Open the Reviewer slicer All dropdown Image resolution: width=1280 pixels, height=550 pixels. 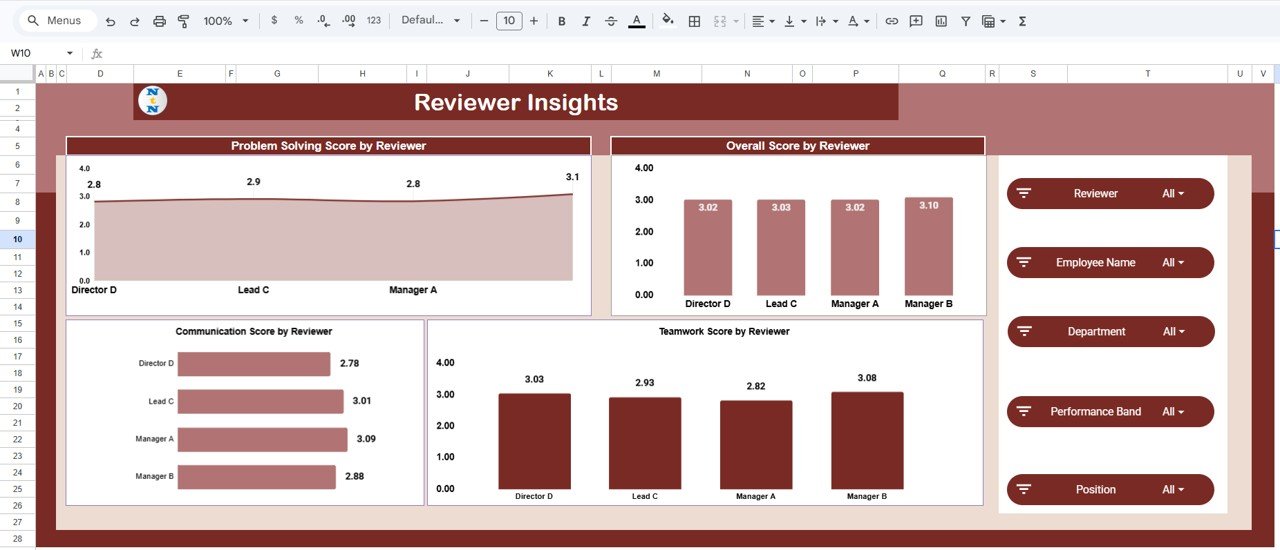click(1173, 194)
